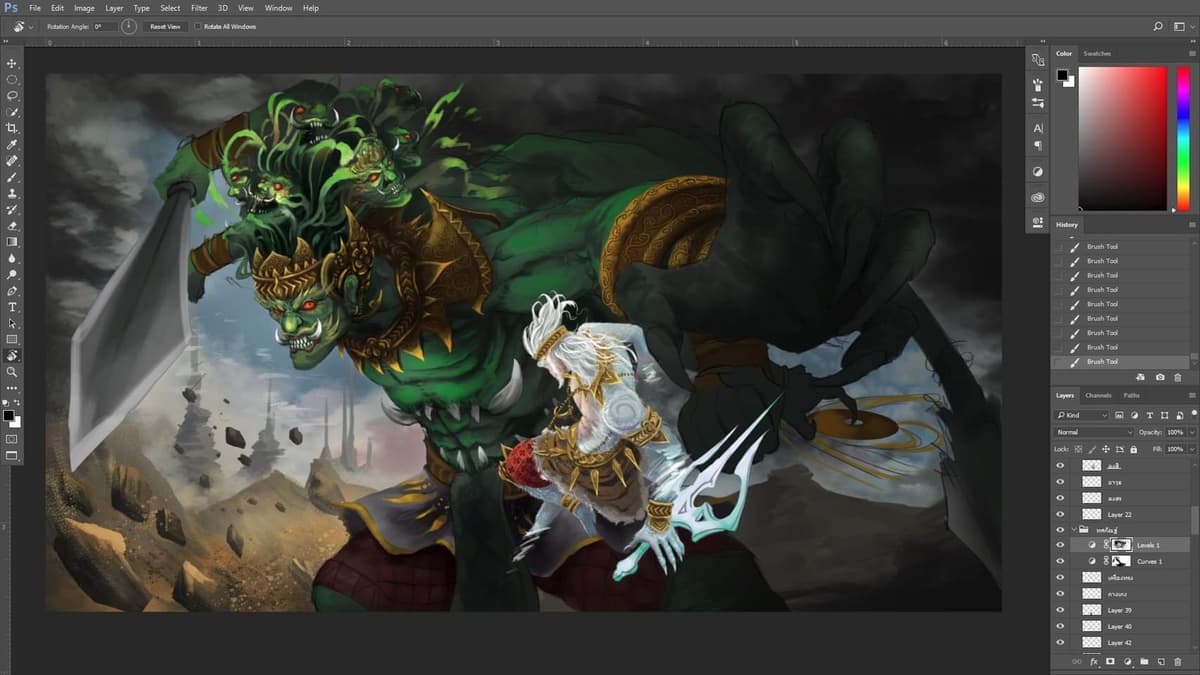1200x675 pixels.
Task: Select the Move tool
Action: coord(12,63)
